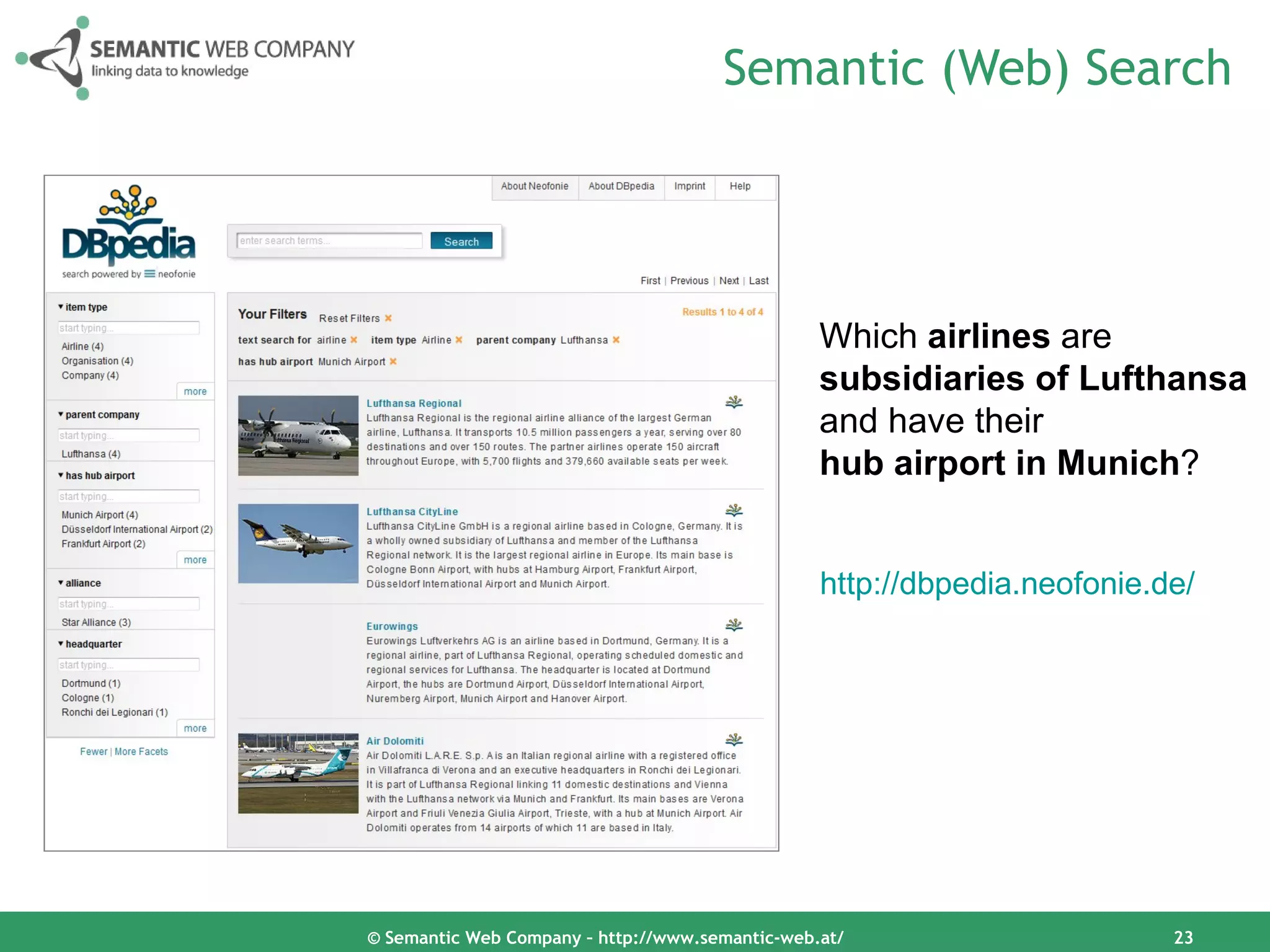Collapse the item type facet

click(61, 307)
